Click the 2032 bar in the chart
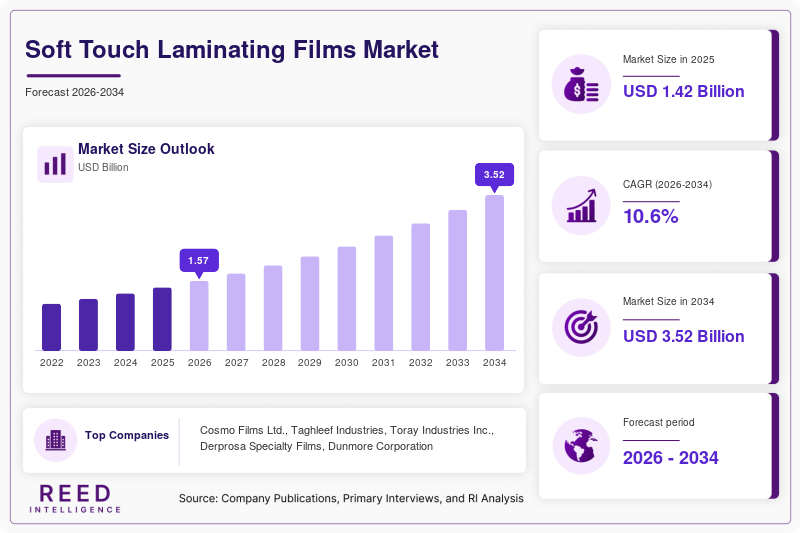Screen dimensions: 800x533 (420, 287)
